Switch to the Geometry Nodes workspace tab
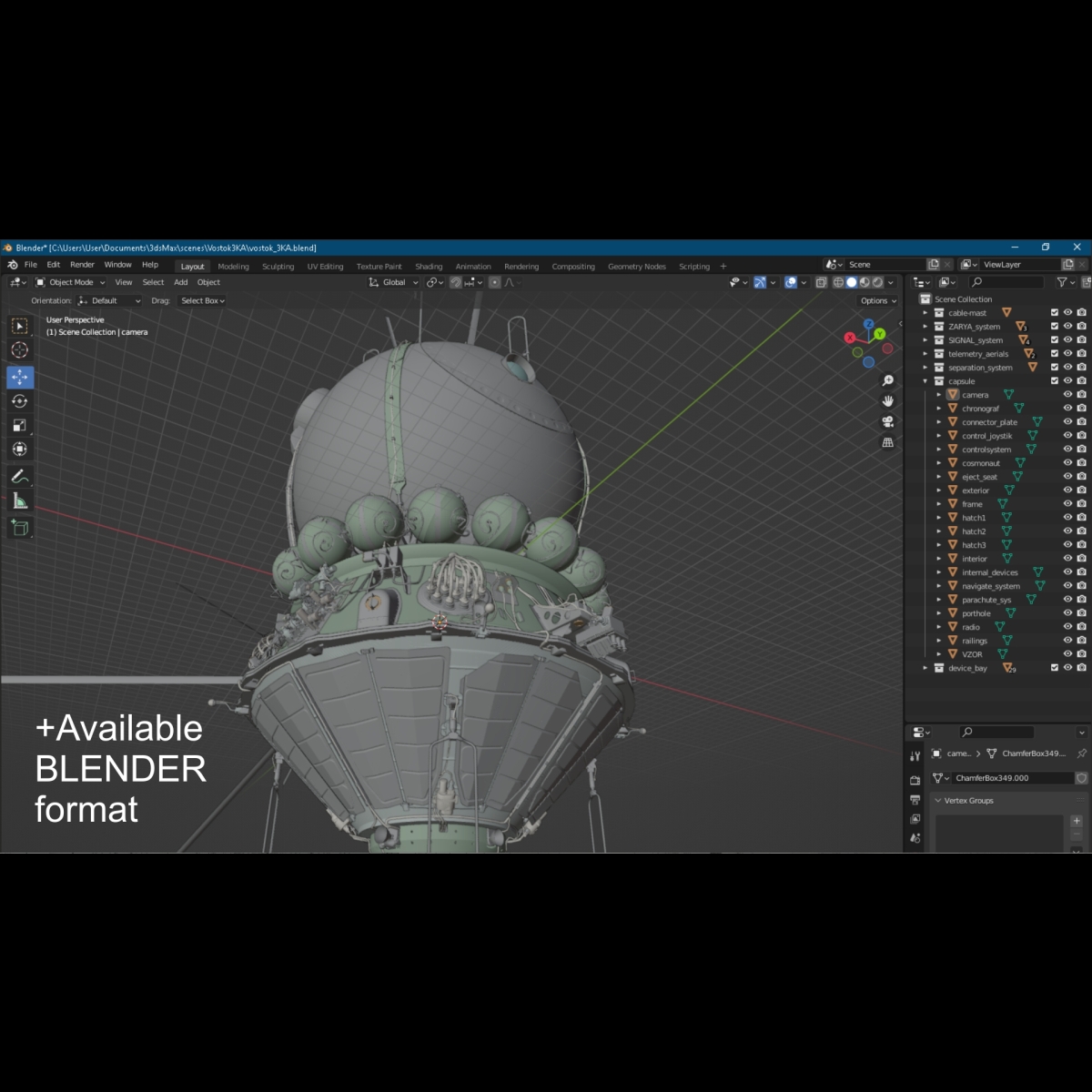 tap(637, 267)
